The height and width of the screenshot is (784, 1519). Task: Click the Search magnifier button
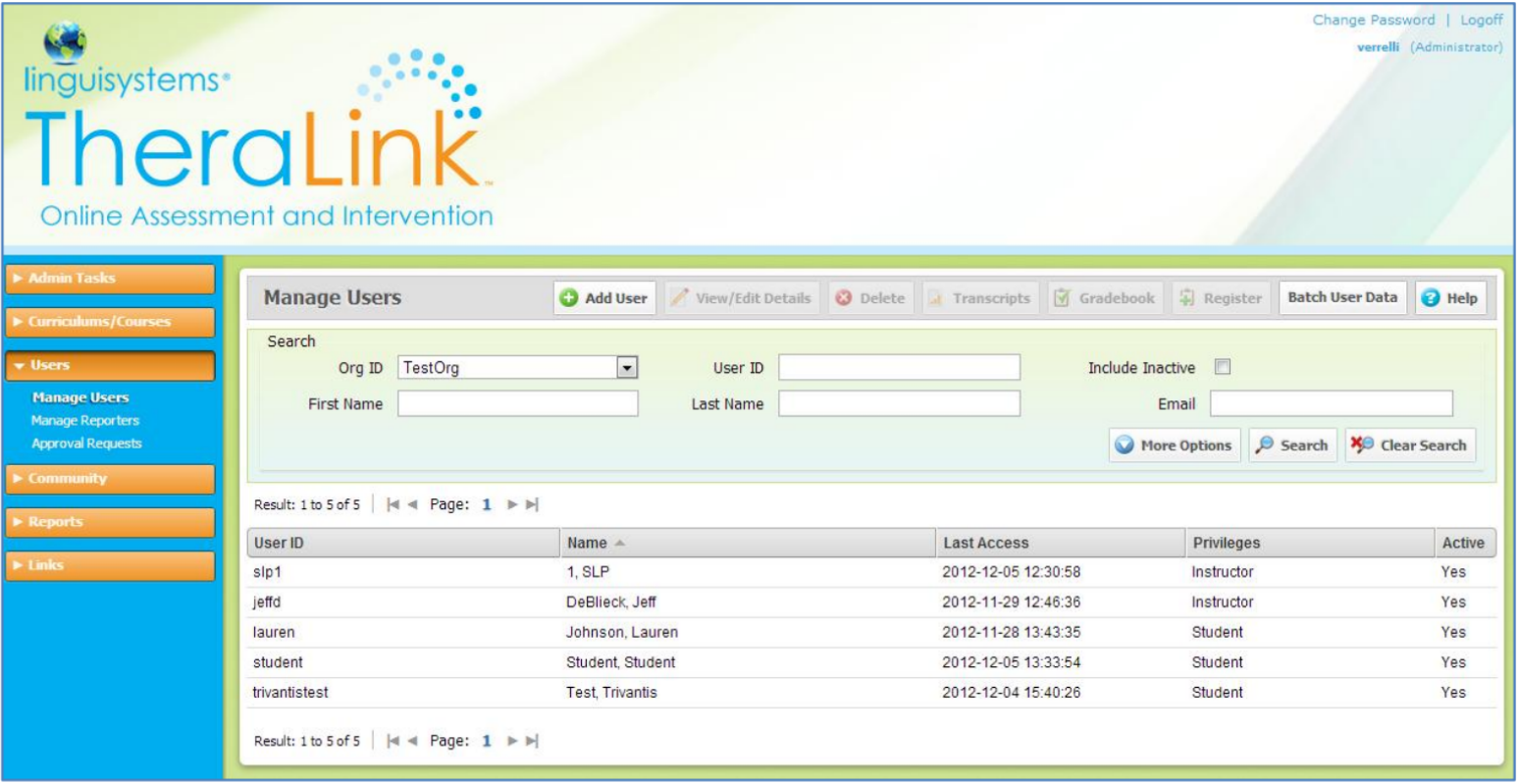[1292, 445]
